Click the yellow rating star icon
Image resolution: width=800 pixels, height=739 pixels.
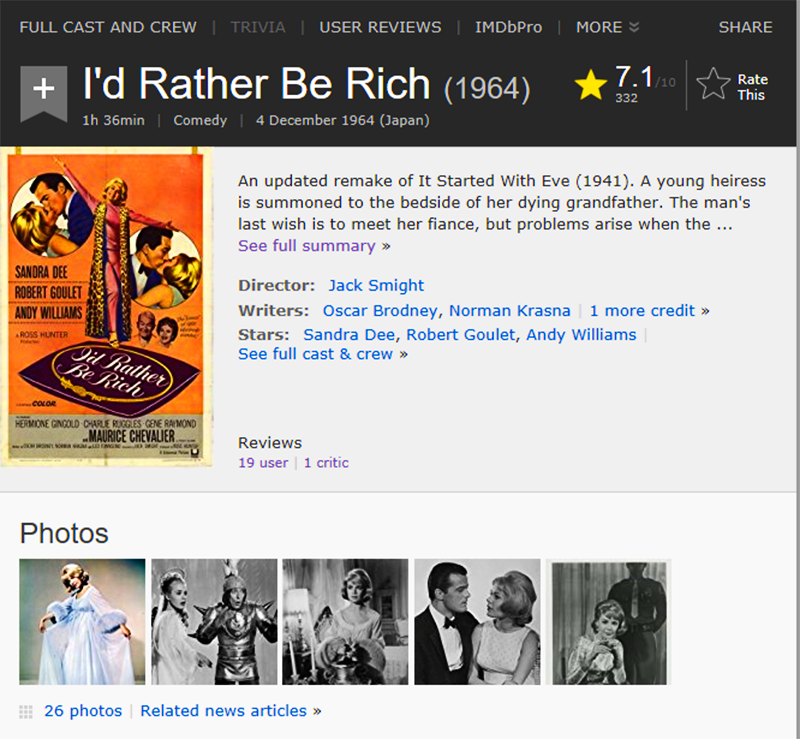[590, 85]
